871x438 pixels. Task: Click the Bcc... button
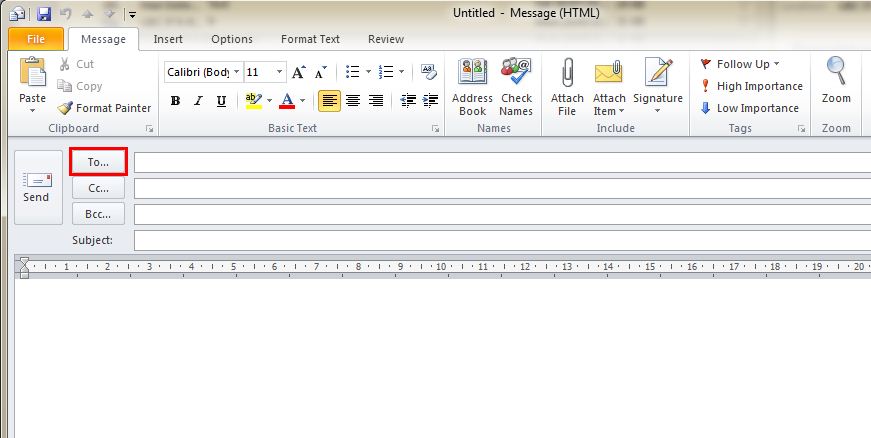(x=98, y=214)
